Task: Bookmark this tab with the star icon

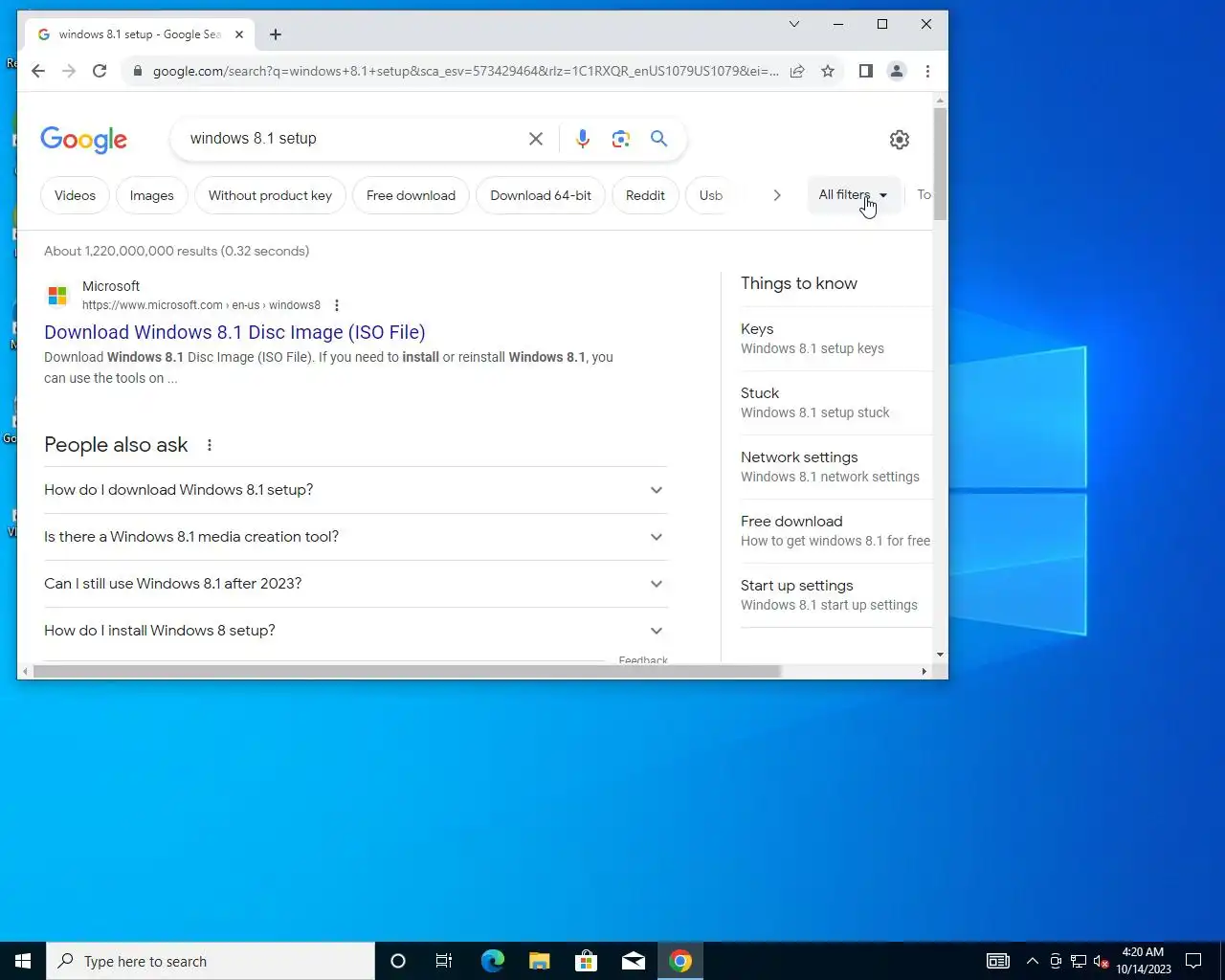Action: [828, 71]
